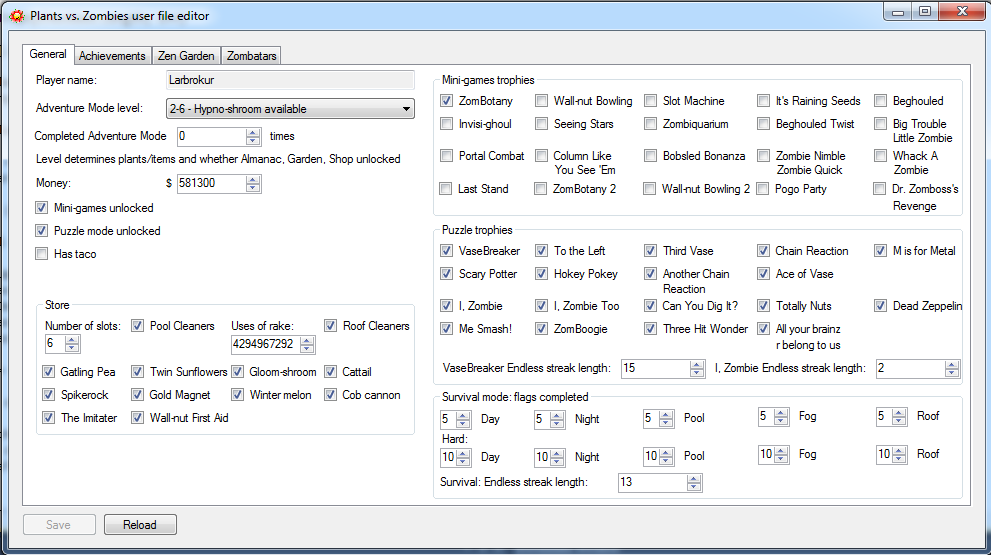Decrease Survival Endless streak length

click(694, 487)
